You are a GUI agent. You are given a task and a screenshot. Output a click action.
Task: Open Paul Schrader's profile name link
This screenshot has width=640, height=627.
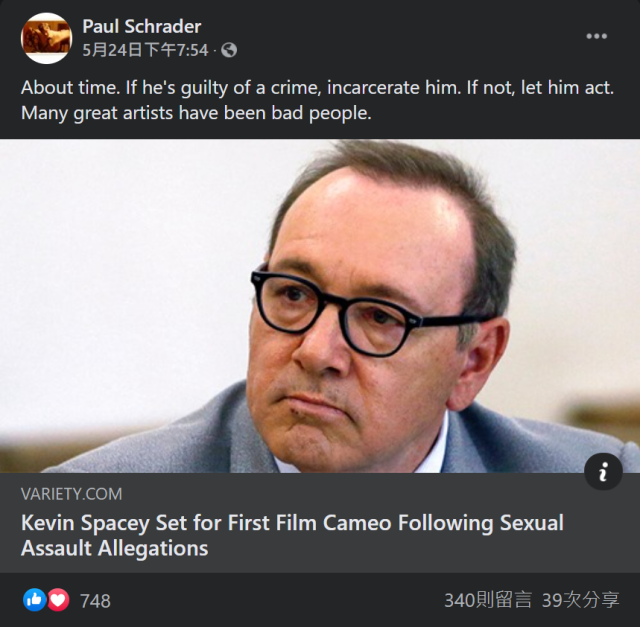(x=141, y=26)
